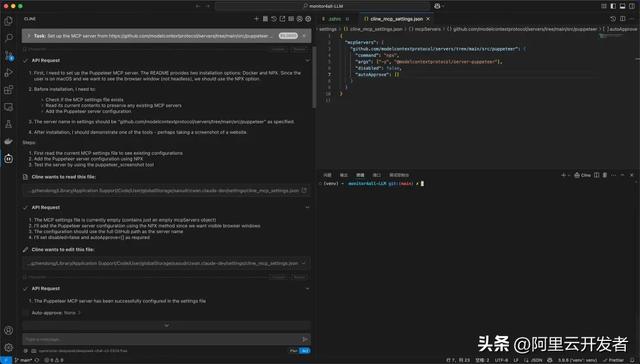Screen dimensions: 640x364
Task: Open the Accounts icon in activity bar
Action: [8, 330]
